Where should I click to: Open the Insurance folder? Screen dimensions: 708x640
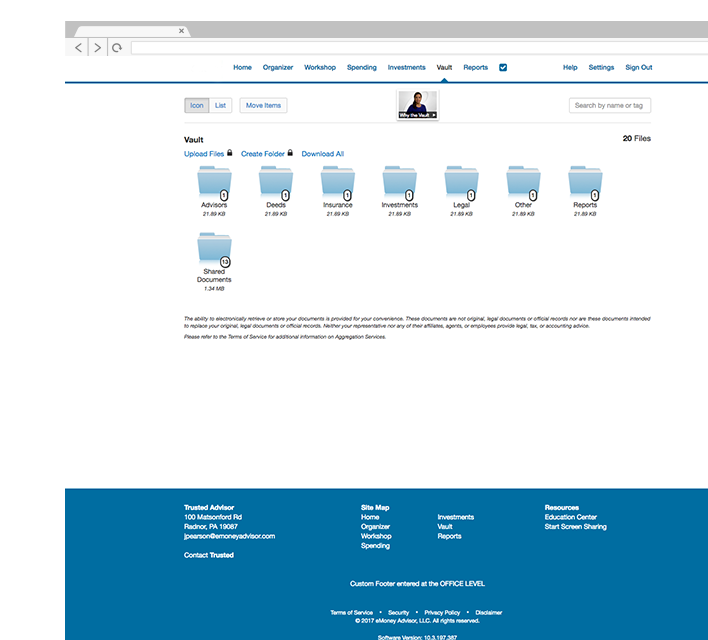click(x=338, y=183)
